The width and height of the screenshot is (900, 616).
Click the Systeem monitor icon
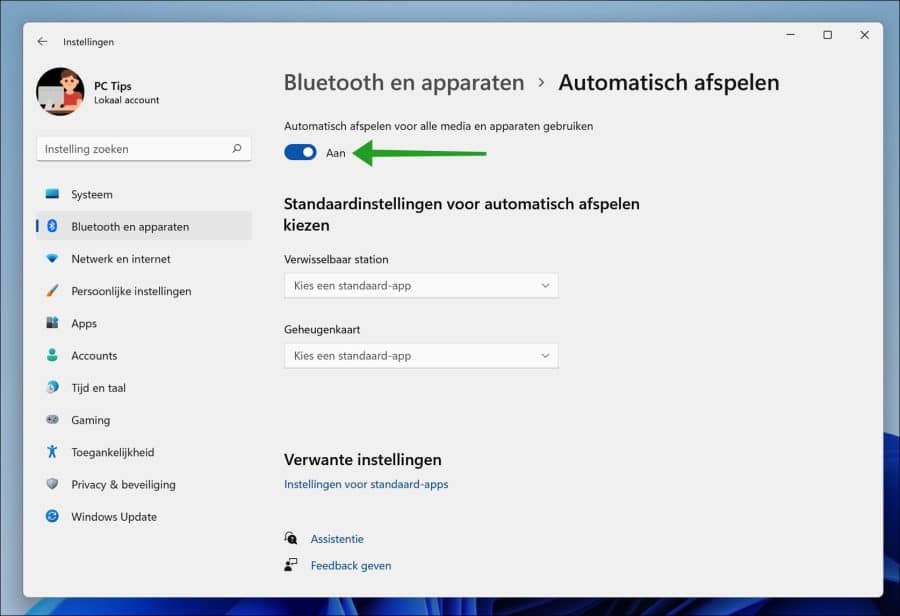point(52,194)
